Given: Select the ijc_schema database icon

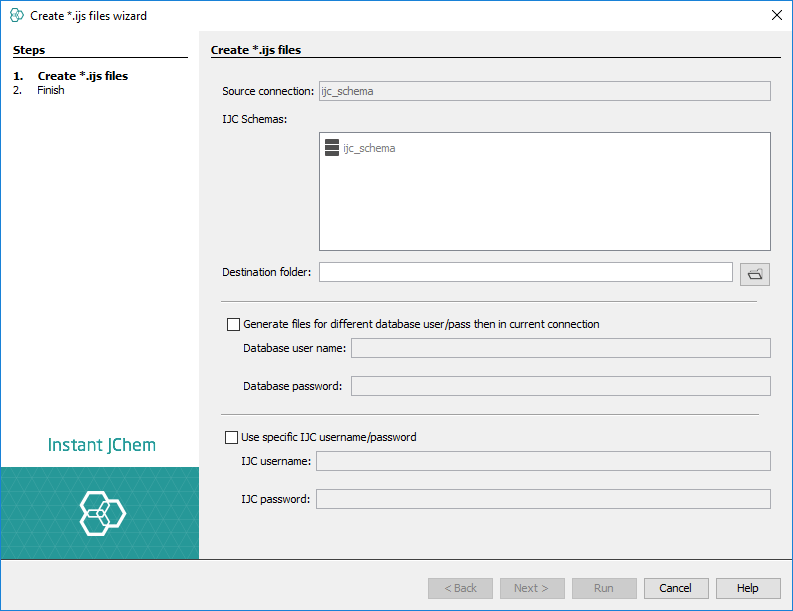Looking at the screenshot, I should (x=332, y=148).
